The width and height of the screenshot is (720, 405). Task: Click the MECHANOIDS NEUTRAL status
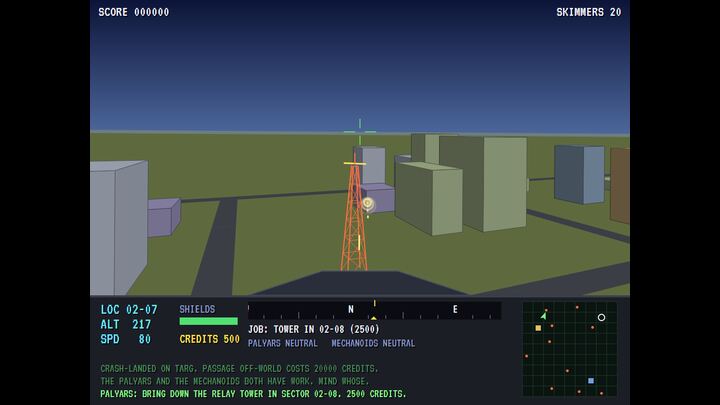(373, 343)
